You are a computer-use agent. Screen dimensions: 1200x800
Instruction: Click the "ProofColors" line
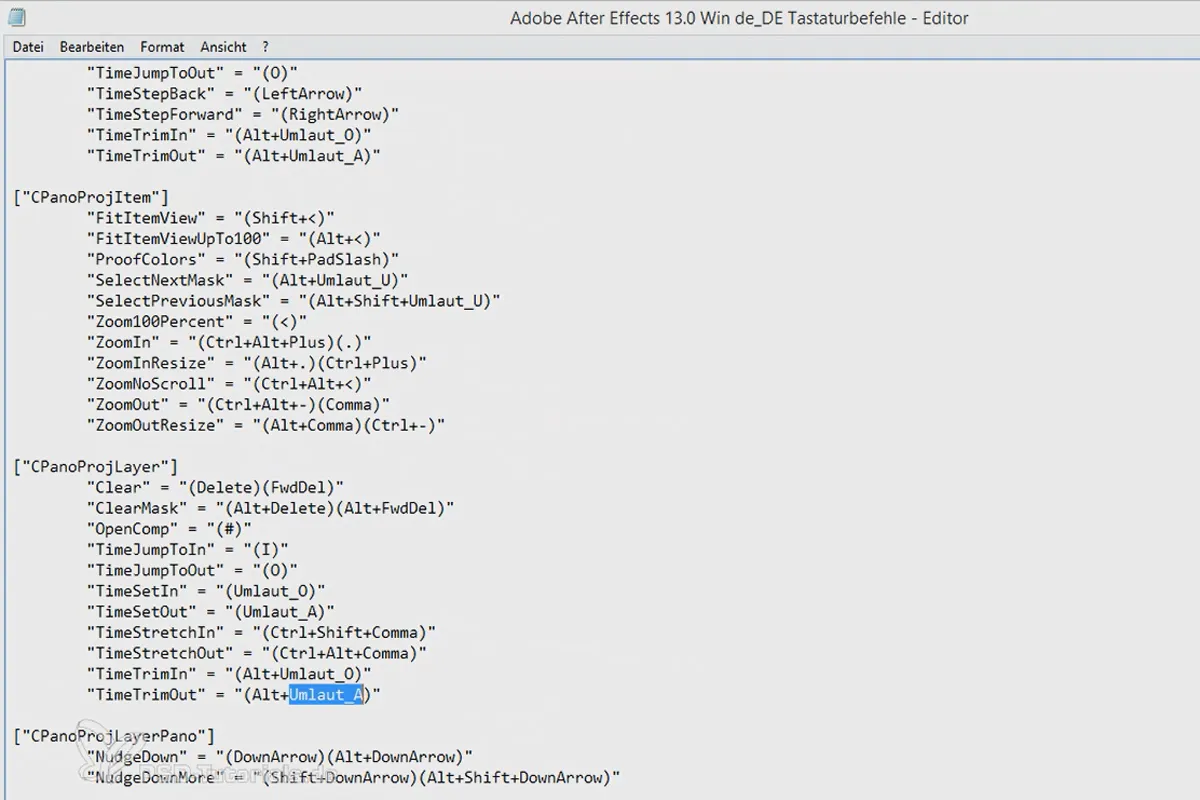243,259
